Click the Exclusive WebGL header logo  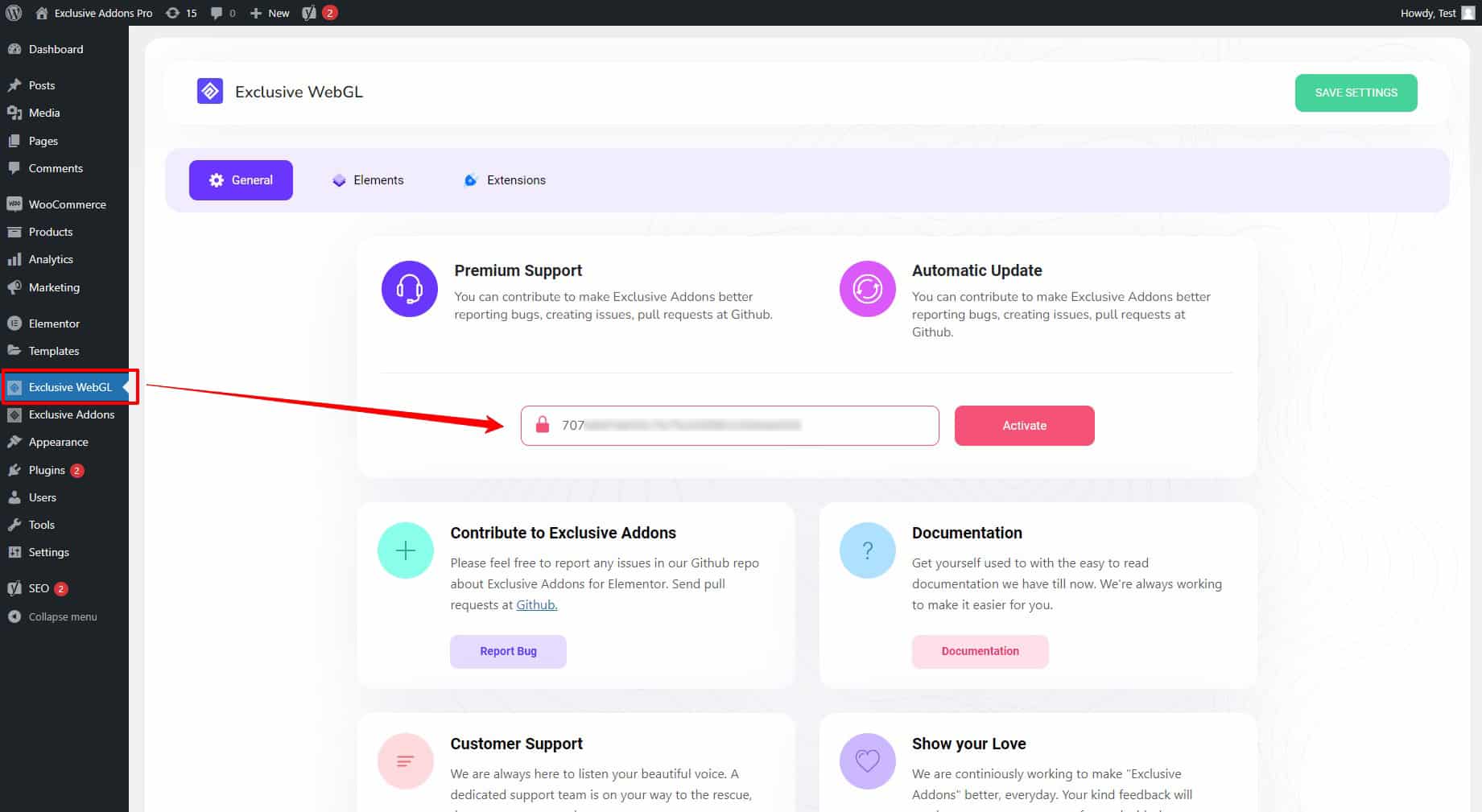tap(210, 92)
